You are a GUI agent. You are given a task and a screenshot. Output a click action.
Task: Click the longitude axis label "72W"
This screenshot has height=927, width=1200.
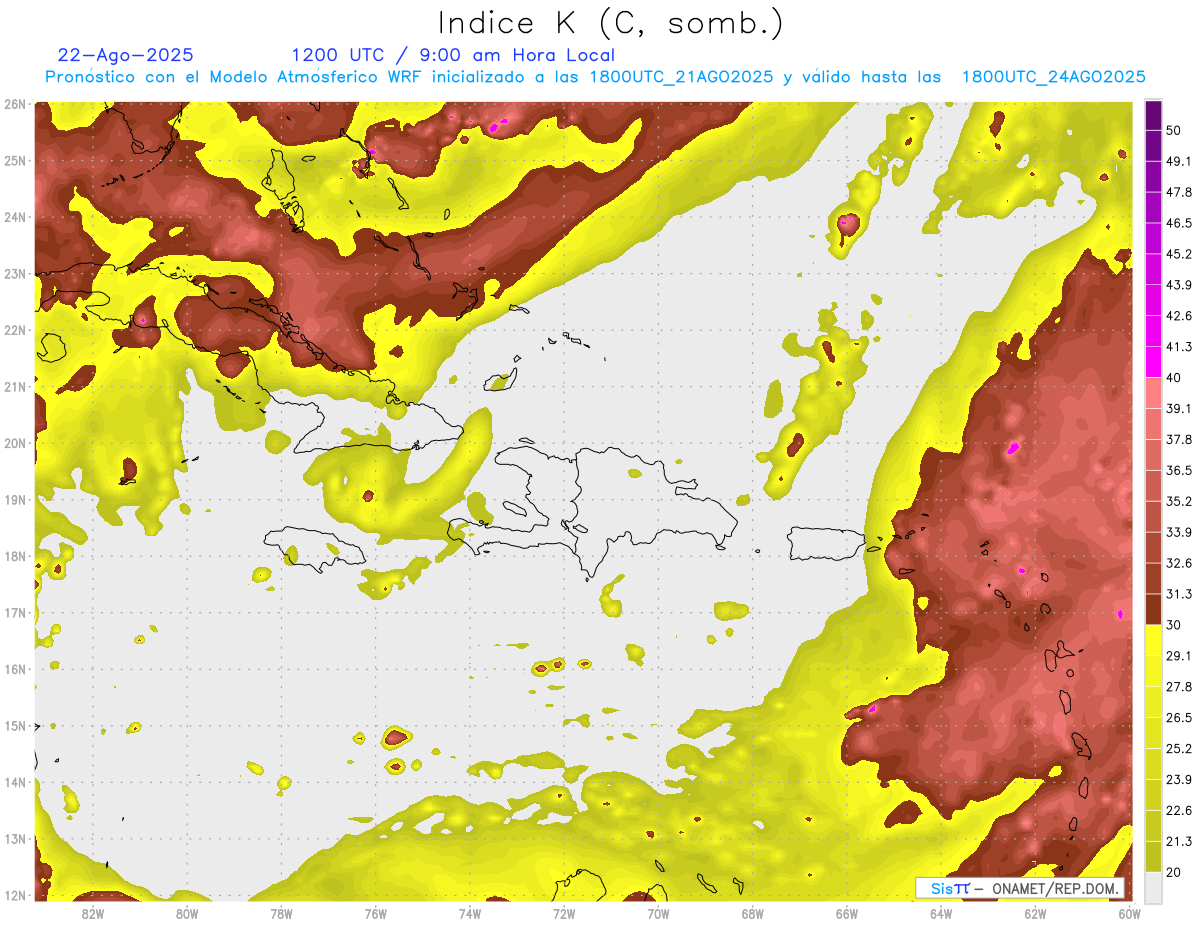564,914
